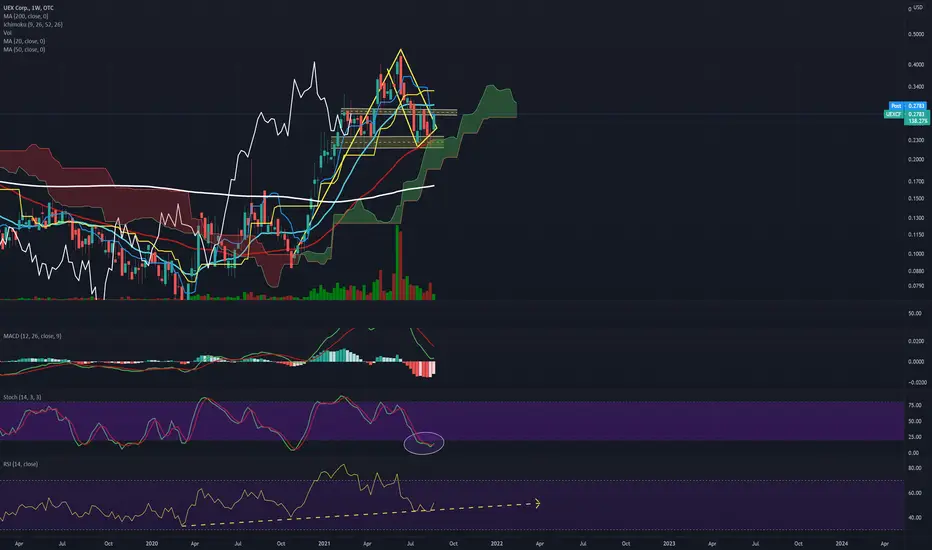The width and height of the screenshot is (932, 550).
Task: Open the USD currency label on price axis
Action: pyautogui.click(x=918, y=8)
